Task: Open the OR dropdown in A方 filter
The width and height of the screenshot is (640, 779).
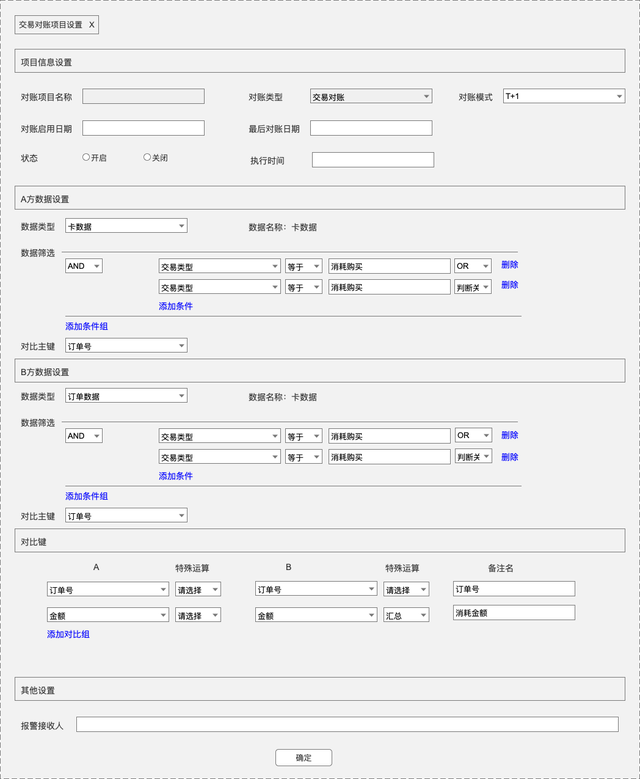Action: [x=473, y=266]
